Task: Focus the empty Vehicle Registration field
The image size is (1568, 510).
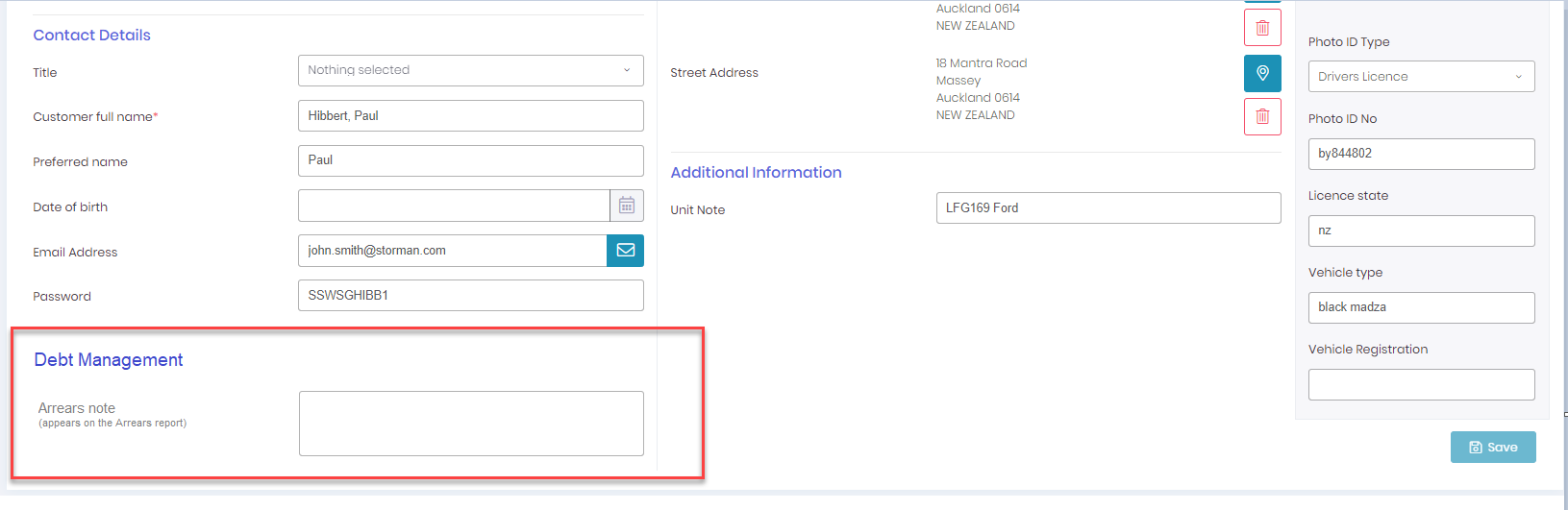Action: coord(1420,384)
